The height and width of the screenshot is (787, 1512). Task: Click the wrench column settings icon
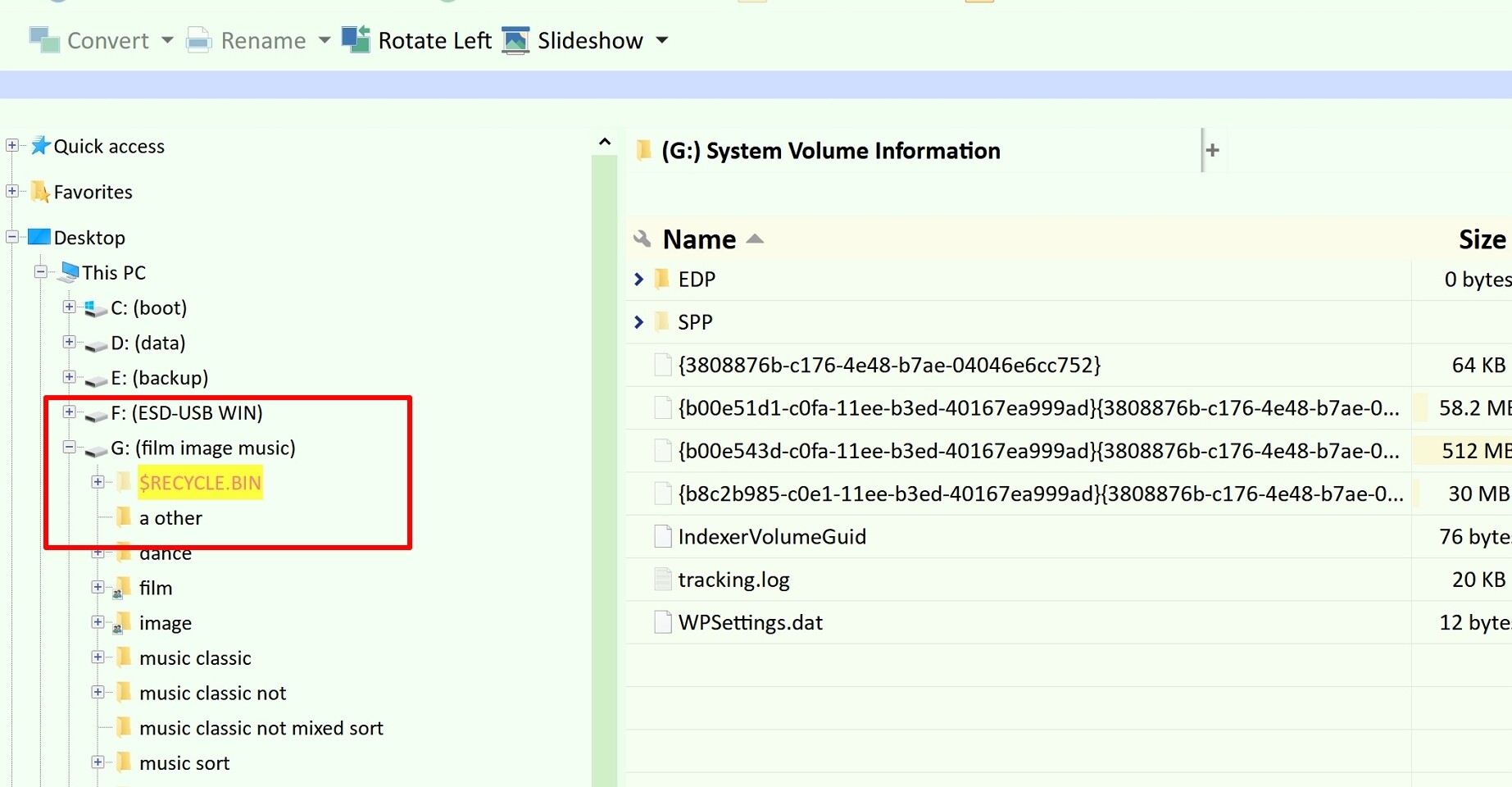pyautogui.click(x=642, y=239)
